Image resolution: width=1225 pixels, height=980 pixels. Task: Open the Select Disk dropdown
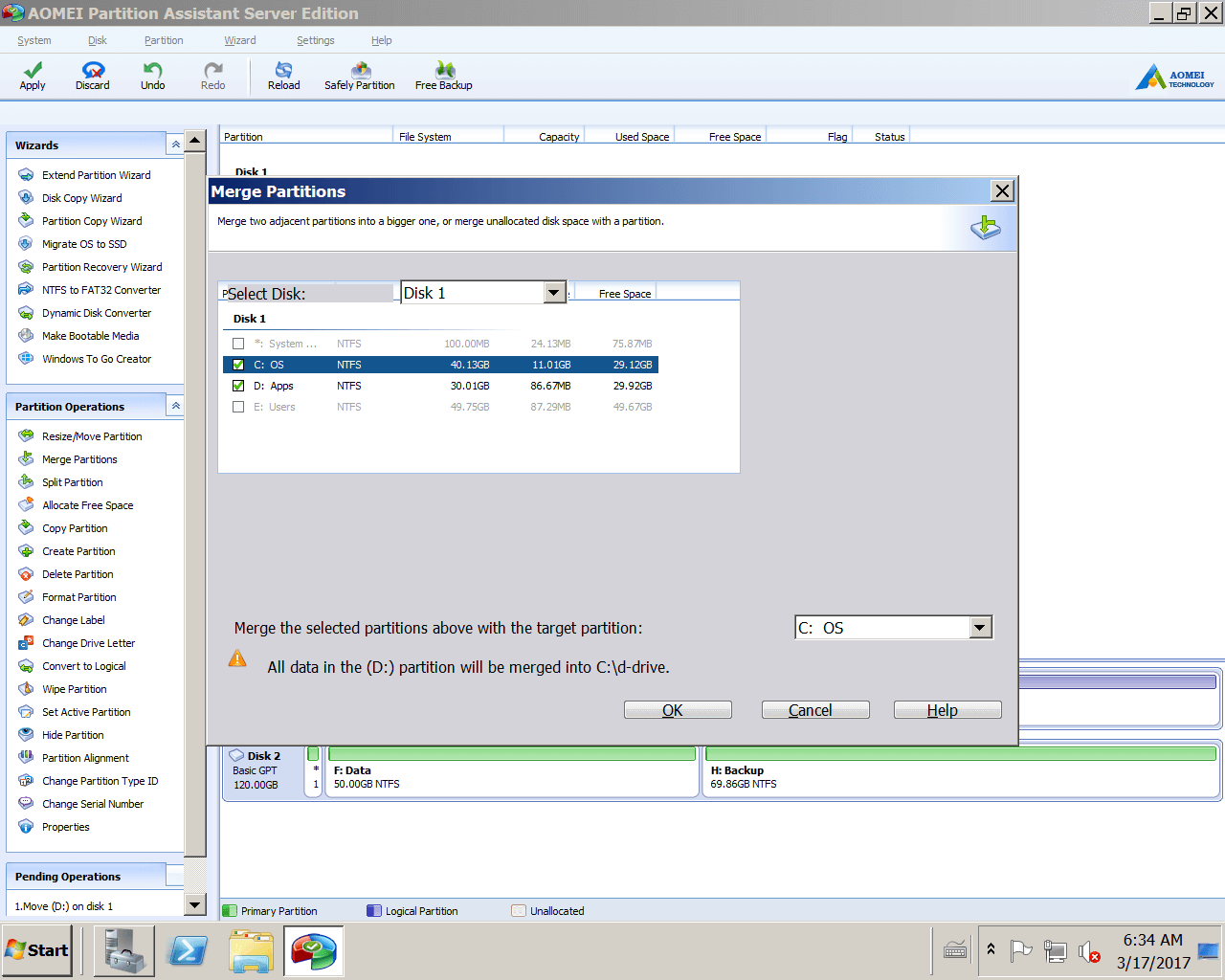[x=553, y=293]
